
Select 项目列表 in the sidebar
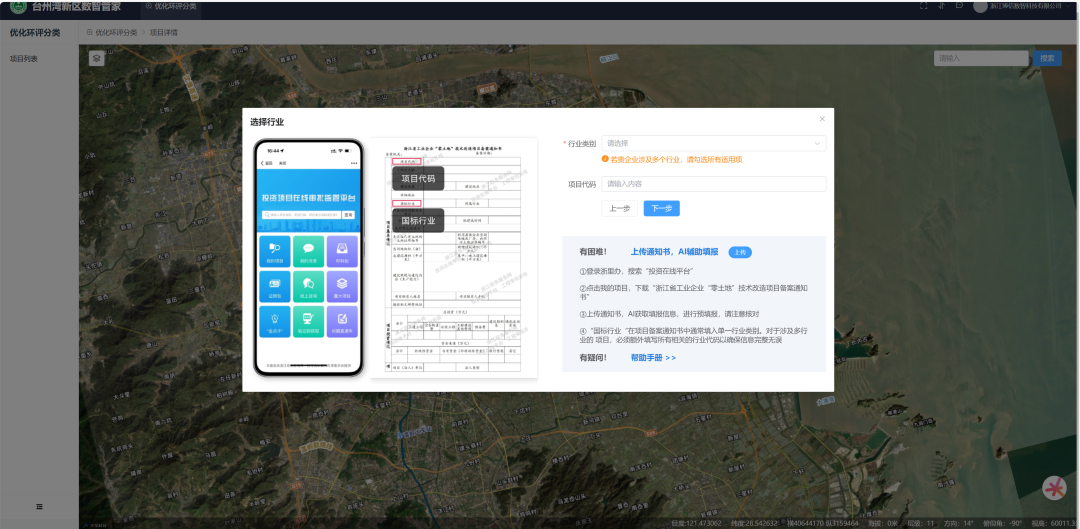(x=24, y=59)
